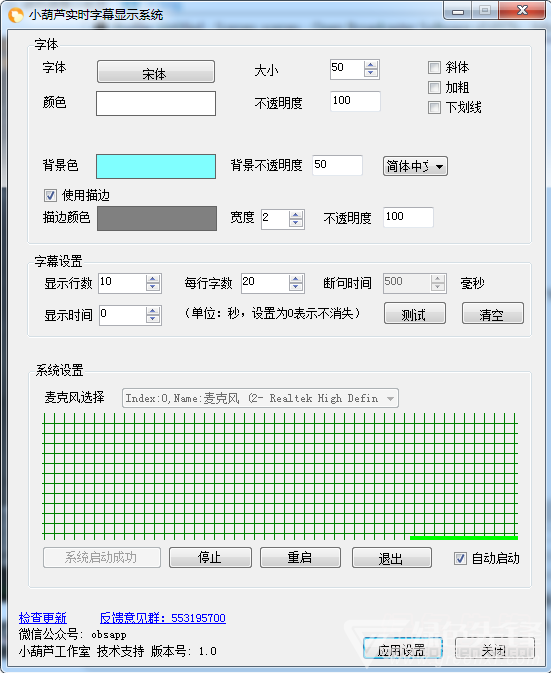Select the gray stroke color swatch

(x=157, y=218)
